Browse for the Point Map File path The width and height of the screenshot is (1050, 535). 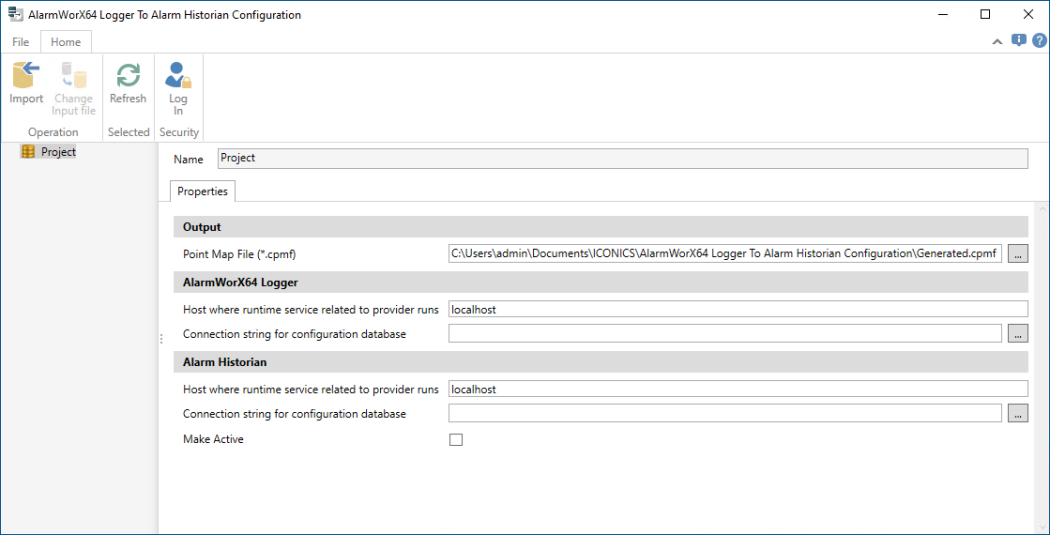pyautogui.click(x=1017, y=254)
